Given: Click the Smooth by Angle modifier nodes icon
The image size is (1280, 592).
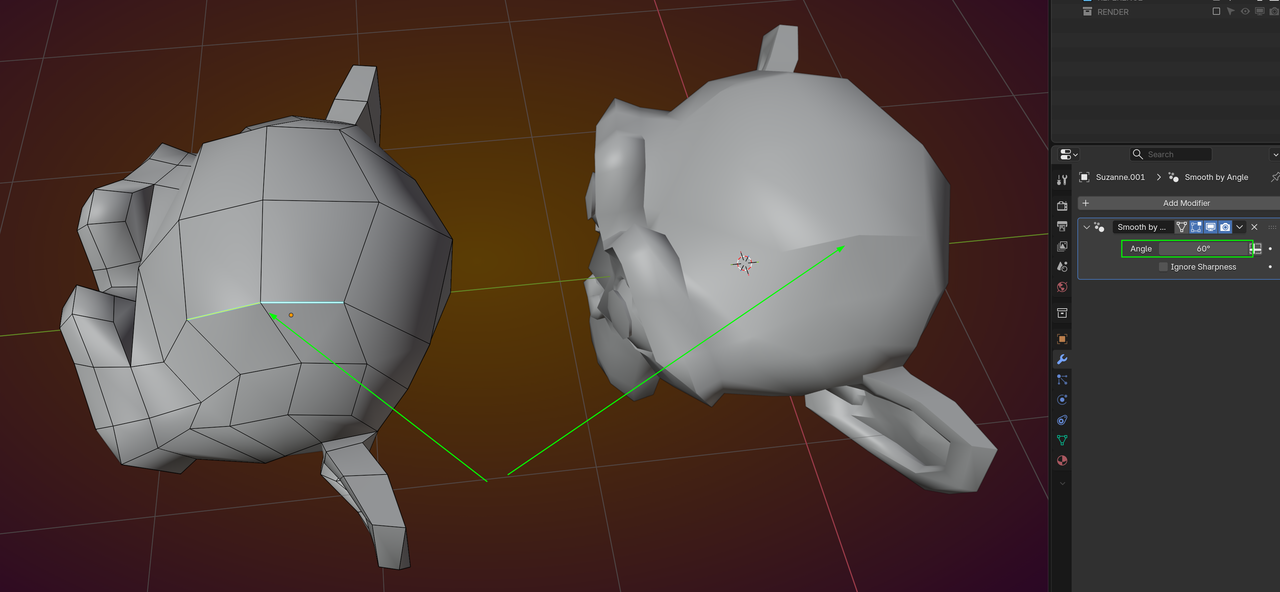Looking at the screenshot, I should click(1099, 227).
